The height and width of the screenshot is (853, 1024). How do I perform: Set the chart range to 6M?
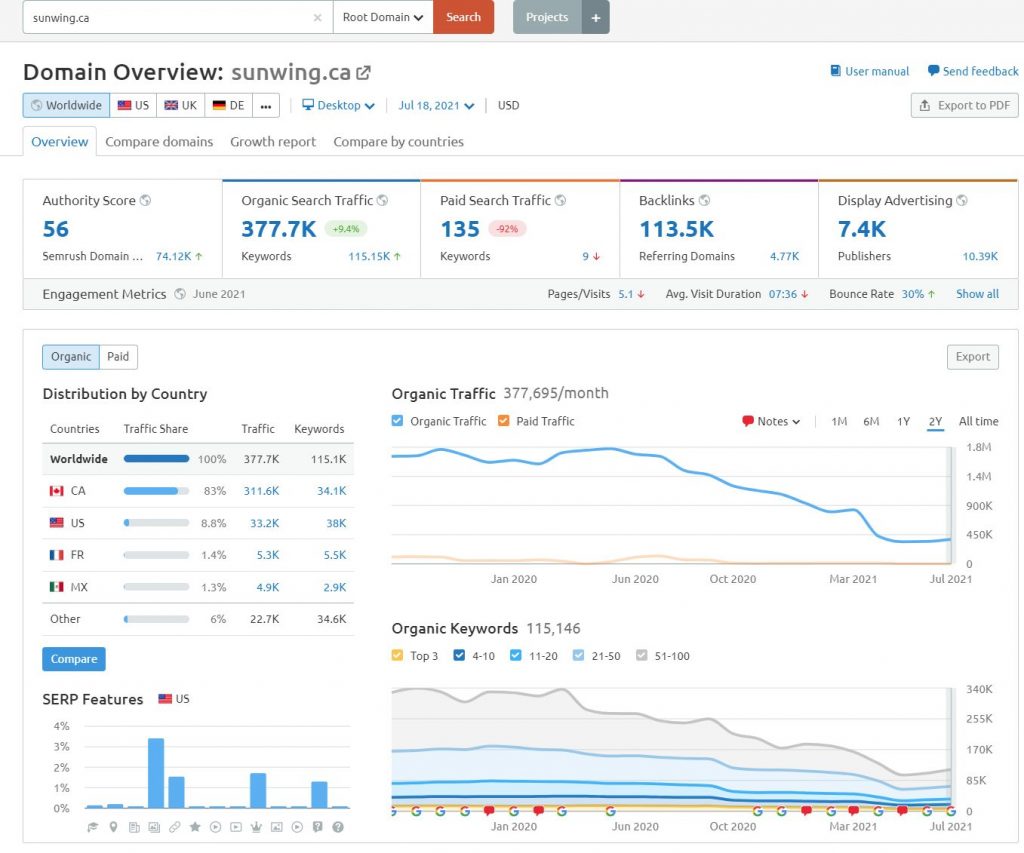pos(871,421)
